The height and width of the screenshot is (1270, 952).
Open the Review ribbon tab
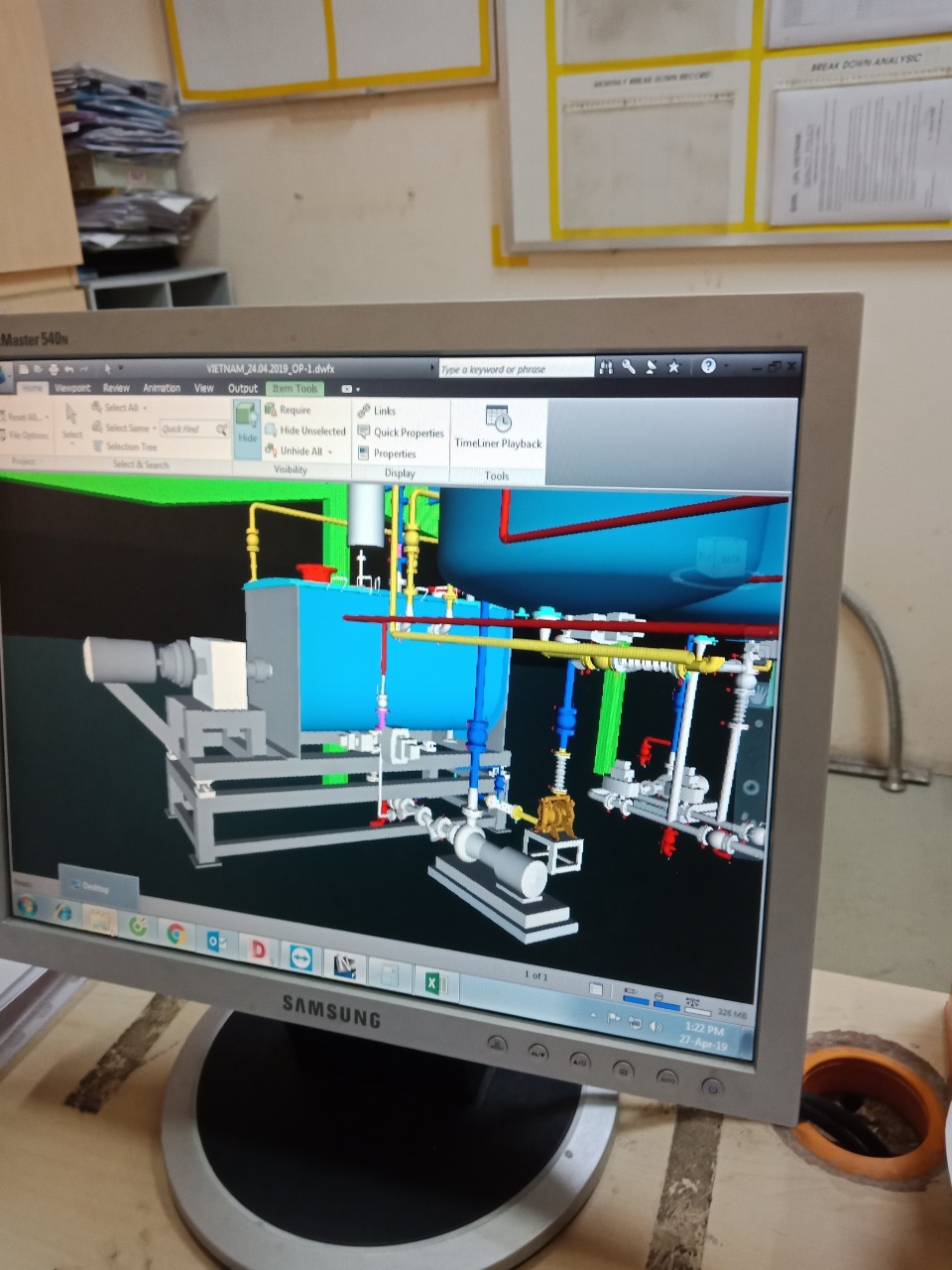point(116,388)
